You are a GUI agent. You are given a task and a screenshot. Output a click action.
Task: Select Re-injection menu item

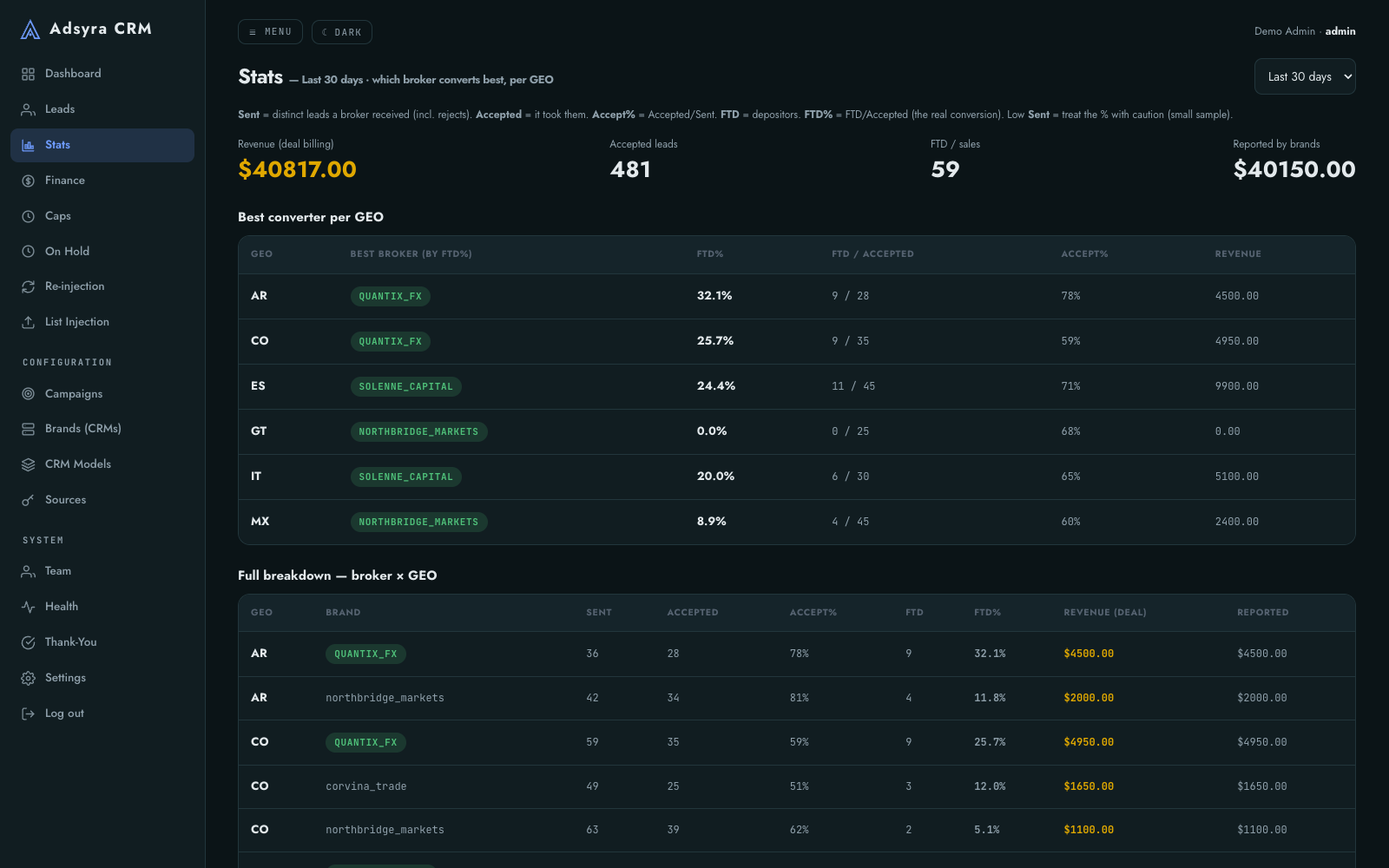tap(102, 286)
